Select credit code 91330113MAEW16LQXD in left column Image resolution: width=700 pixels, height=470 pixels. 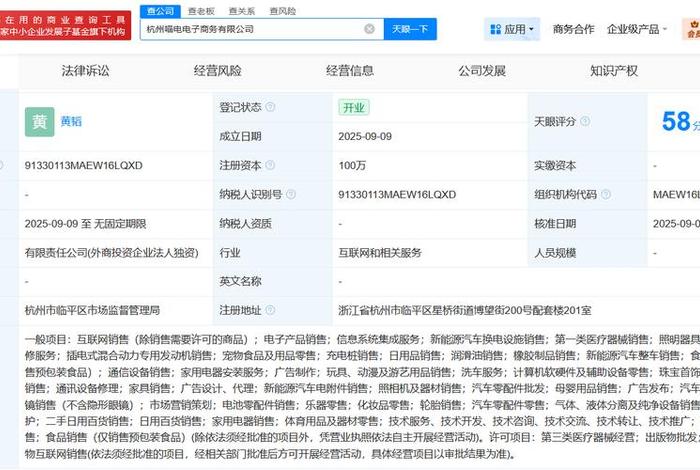click(83, 166)
